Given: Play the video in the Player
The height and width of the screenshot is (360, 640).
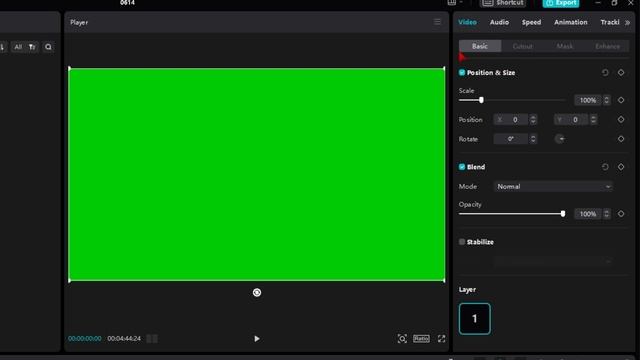Looking at the screenshot, I should click(x=257, y=339).
